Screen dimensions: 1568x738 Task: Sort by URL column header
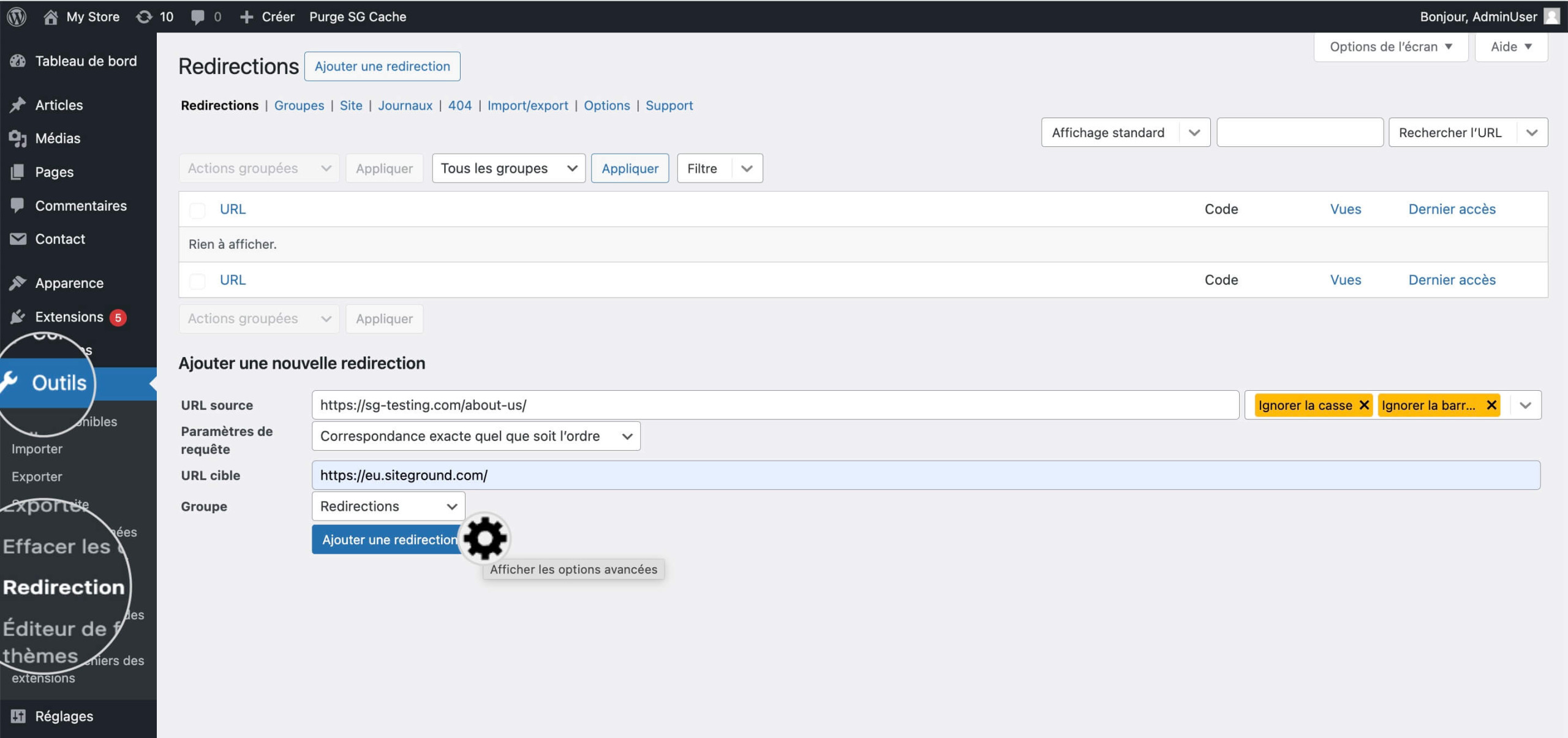233,209
